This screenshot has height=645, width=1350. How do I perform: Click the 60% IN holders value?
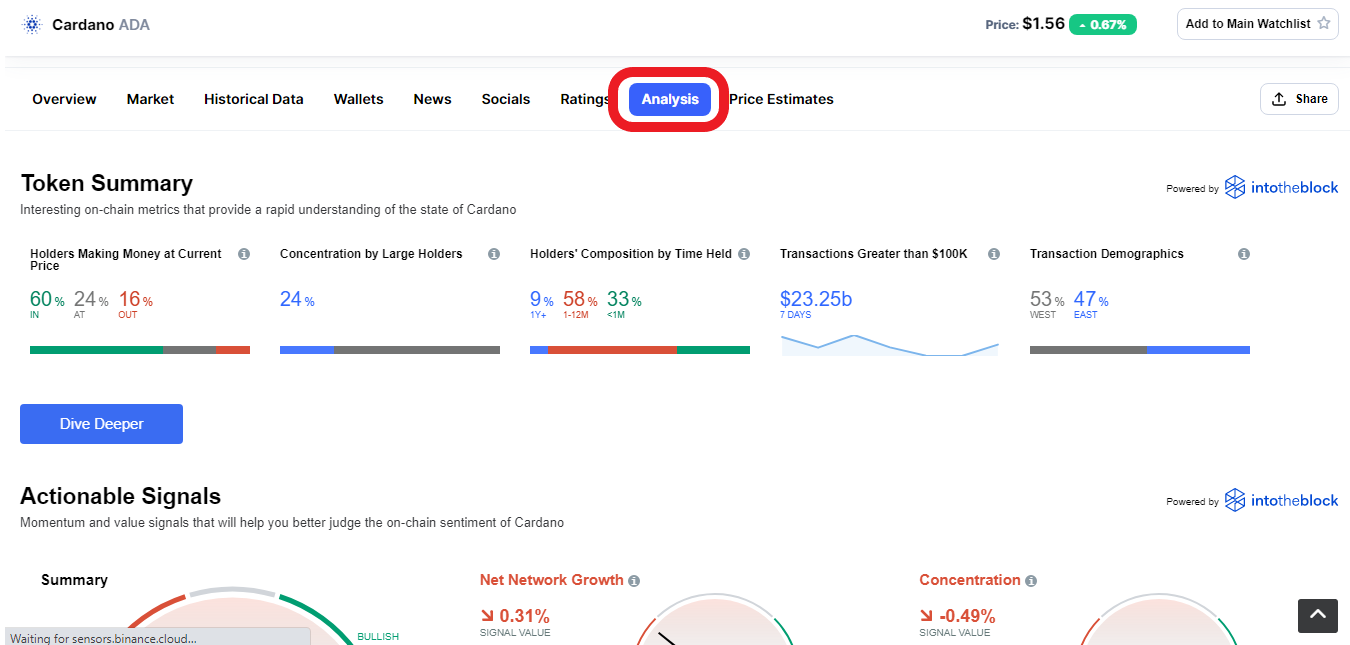tap(47, 299)
